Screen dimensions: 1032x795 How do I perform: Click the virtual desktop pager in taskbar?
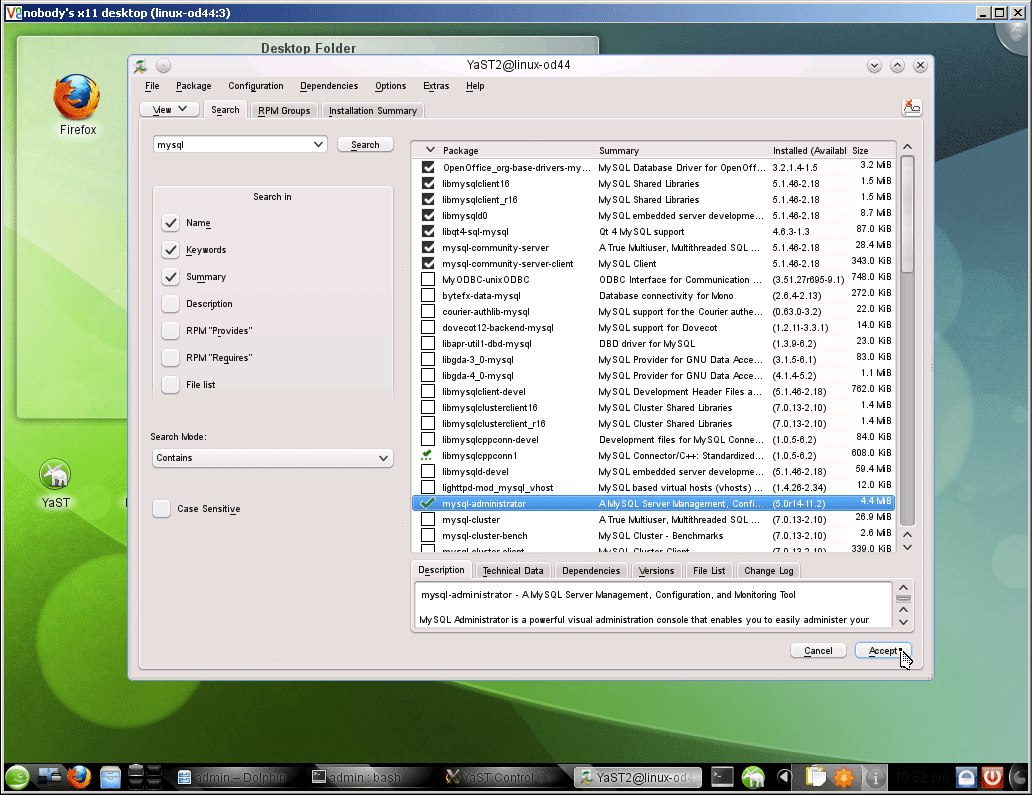[145, 777]
